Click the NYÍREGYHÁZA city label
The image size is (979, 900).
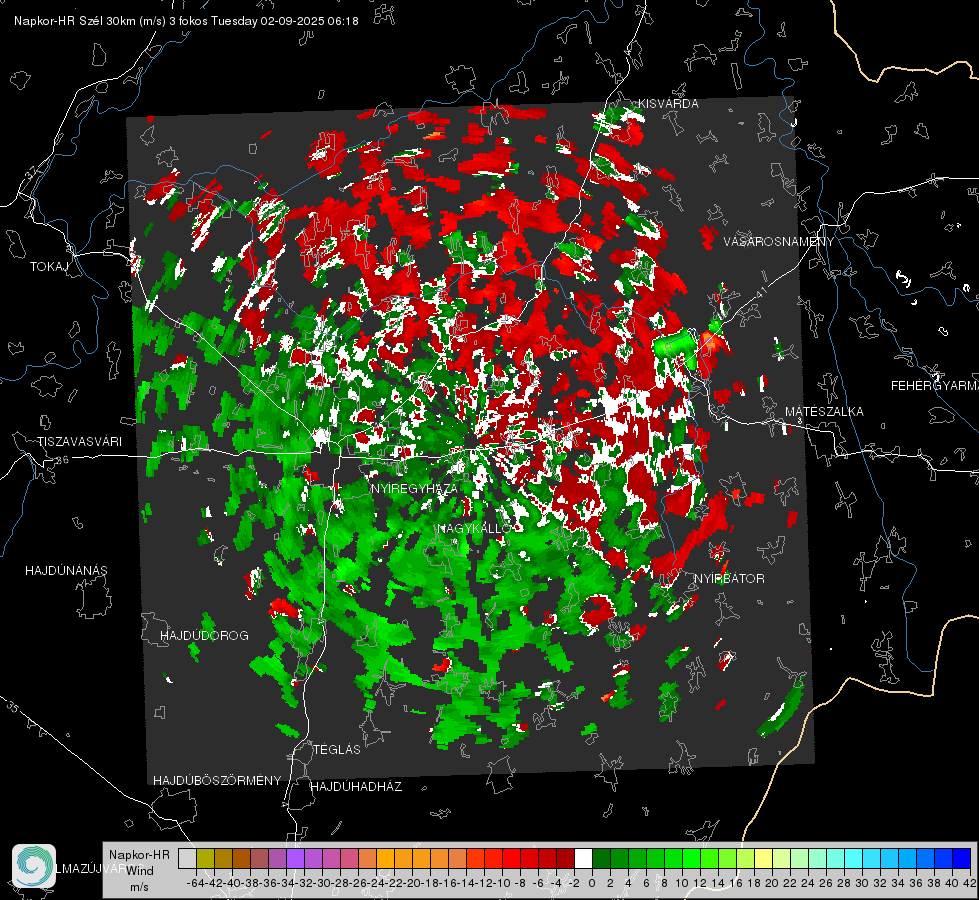tap(415, 488)
